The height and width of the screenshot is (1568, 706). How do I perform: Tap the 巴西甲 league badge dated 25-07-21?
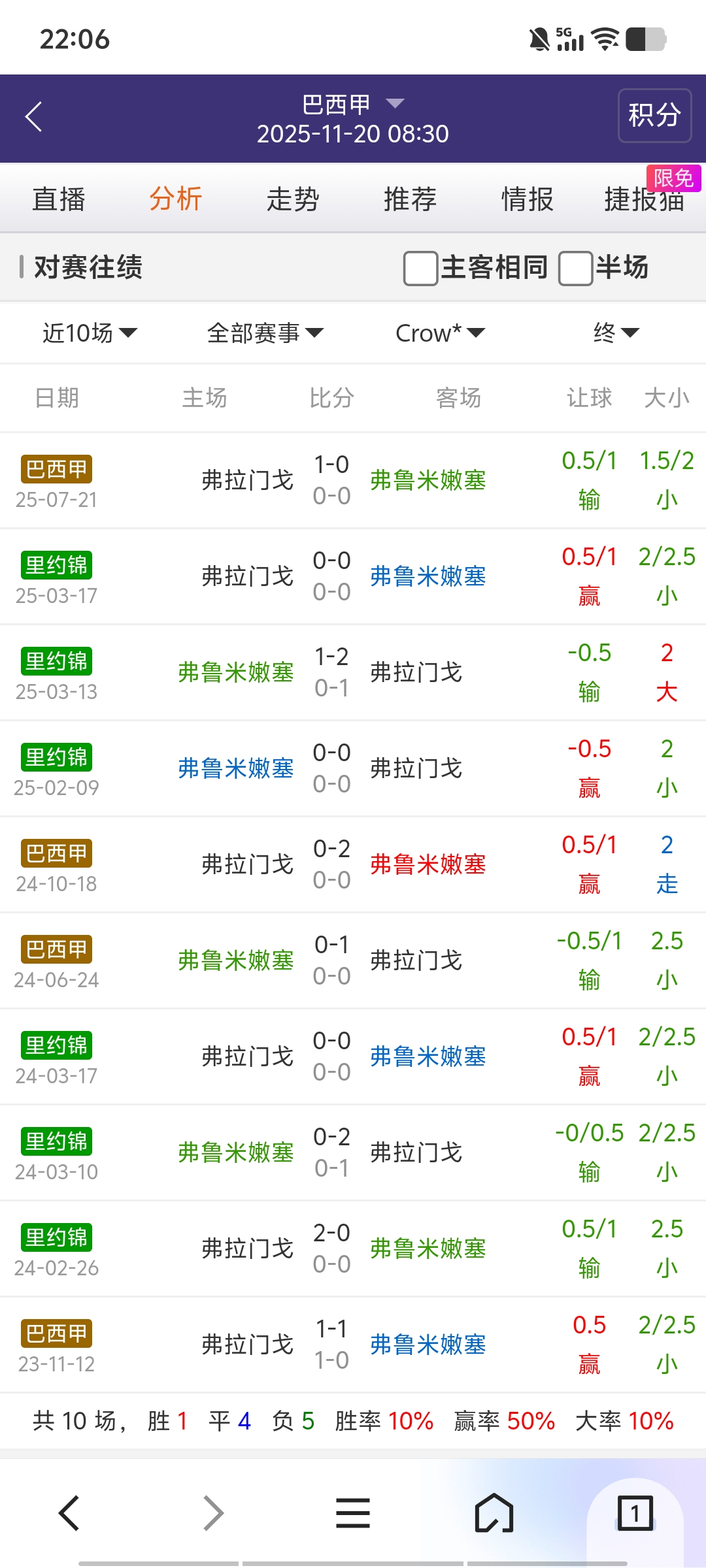pyautogui.click(x=56, y=469)
